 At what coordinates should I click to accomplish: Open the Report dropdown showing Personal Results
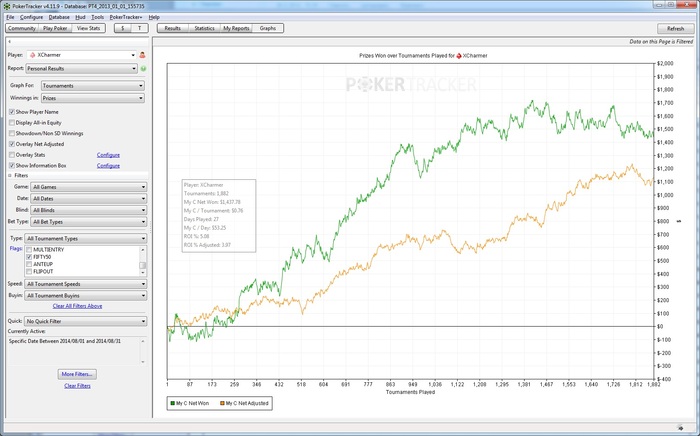[x=81, y=69]
